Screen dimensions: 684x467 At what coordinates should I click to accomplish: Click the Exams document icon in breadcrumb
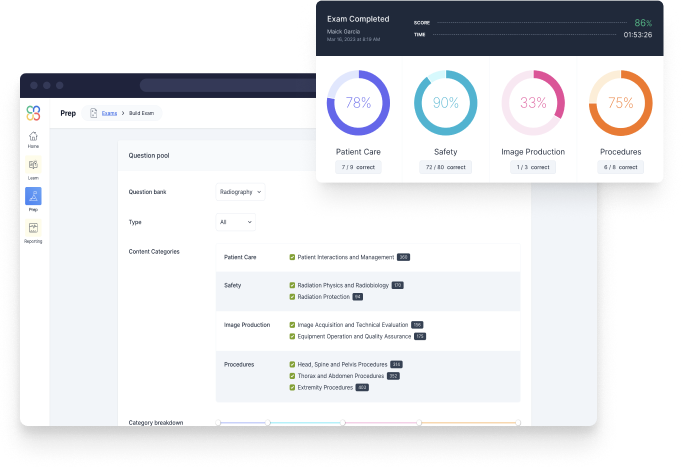click(x=94, y=113)
